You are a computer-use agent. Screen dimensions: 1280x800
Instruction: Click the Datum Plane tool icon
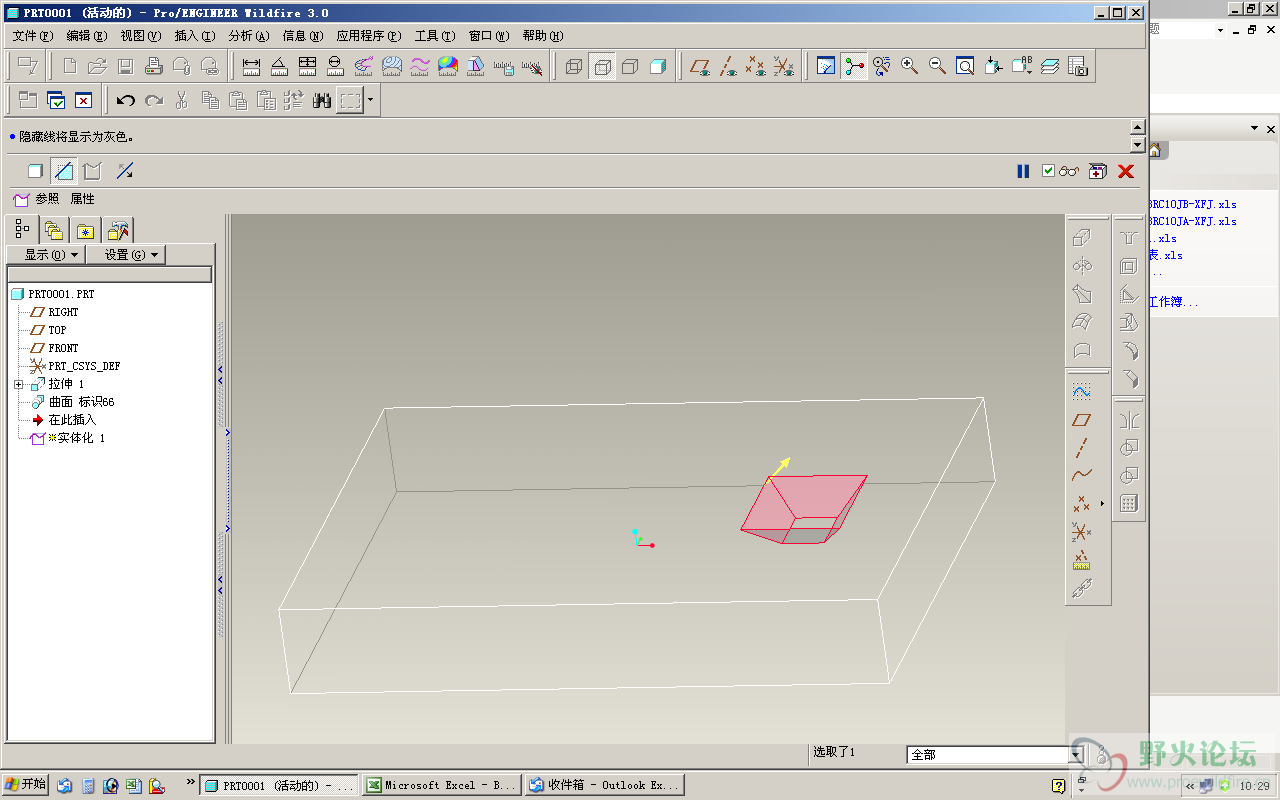[1082, 420]
